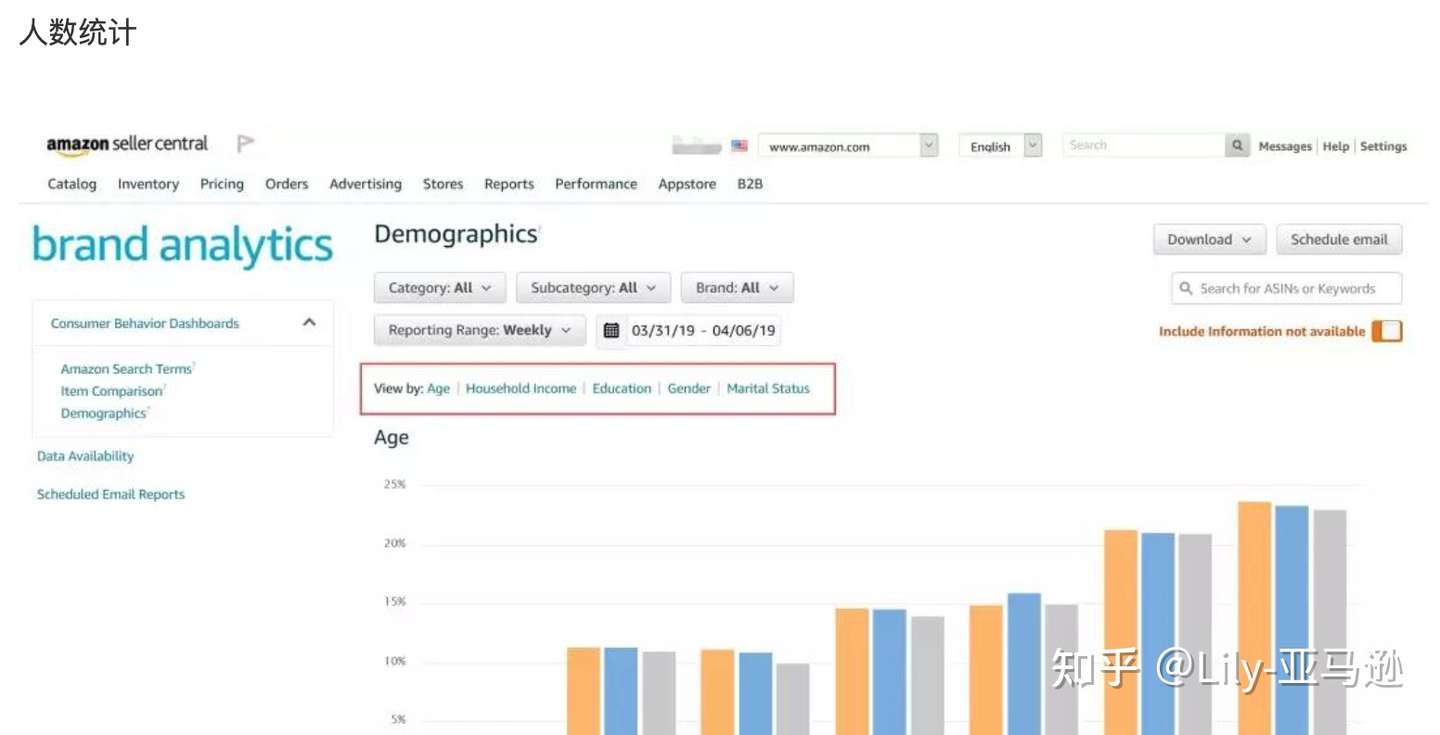View demographics by Gender
Image resolution: width=1440 pixels, height=735 pixels.
pos(689,388)
